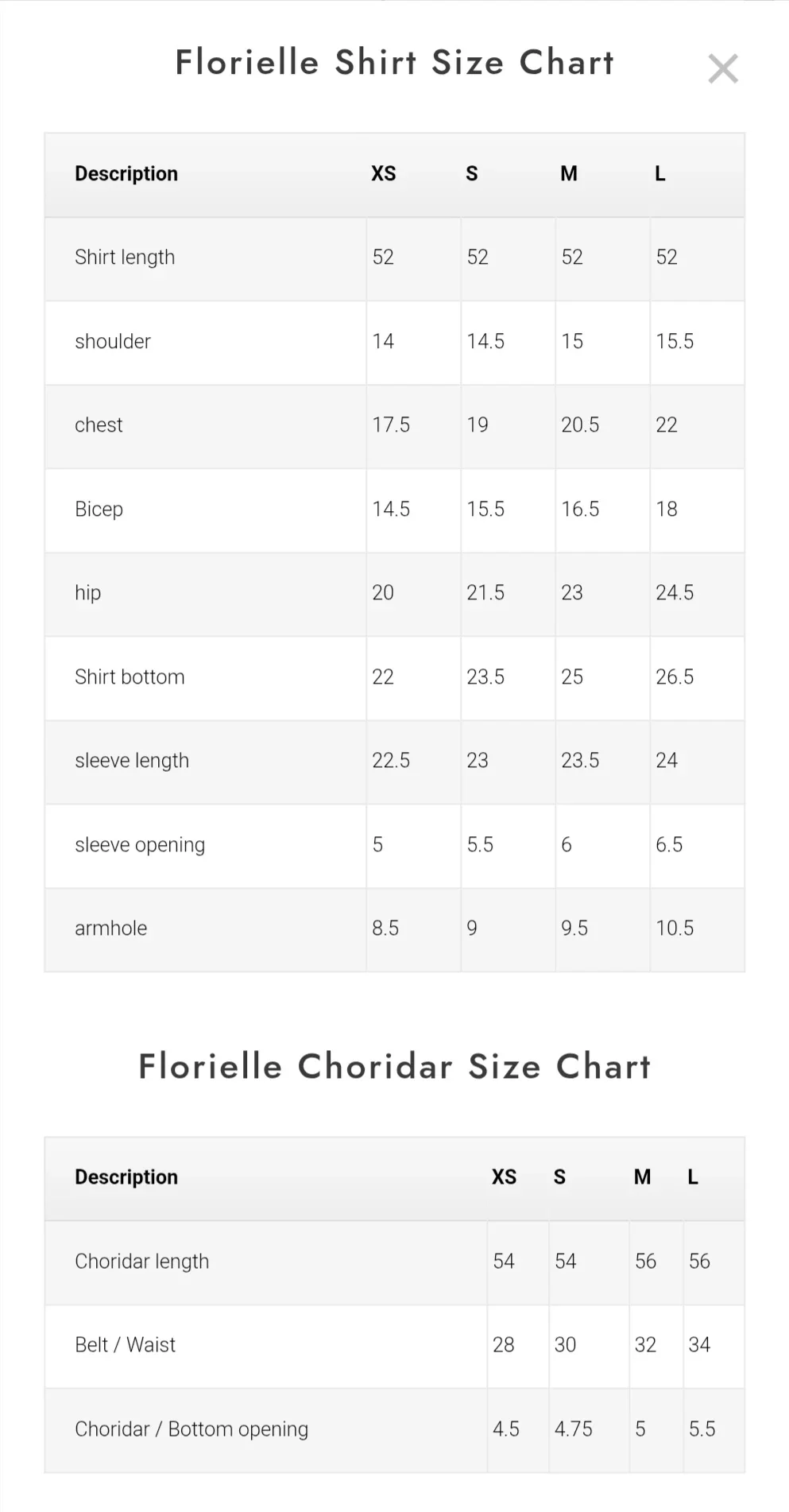This screenshot has height=1512, width=789.
Task: Click the Choridar length row label
Action: (142, 1262)
